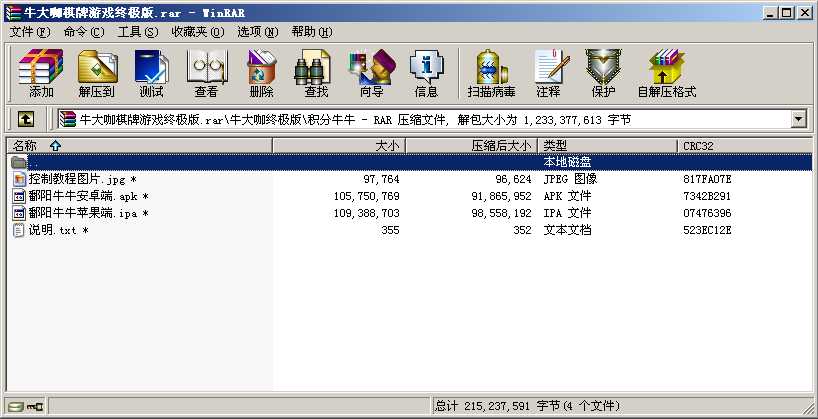Screen dimensions: 818x419
Task: Click type cell APK 文件
Action: pos(567,196)
